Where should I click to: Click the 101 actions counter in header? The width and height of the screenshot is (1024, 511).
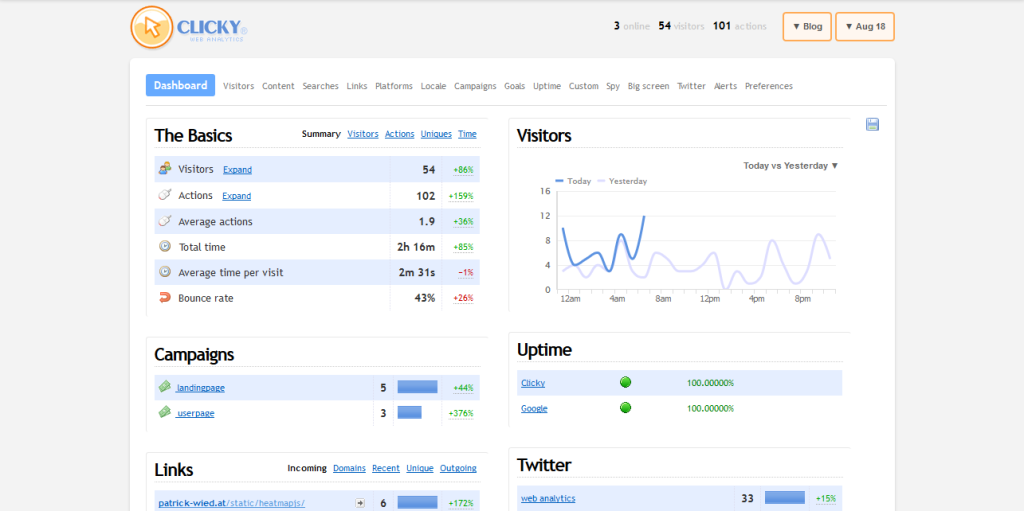pyautogui.click(x=740, y=26)
